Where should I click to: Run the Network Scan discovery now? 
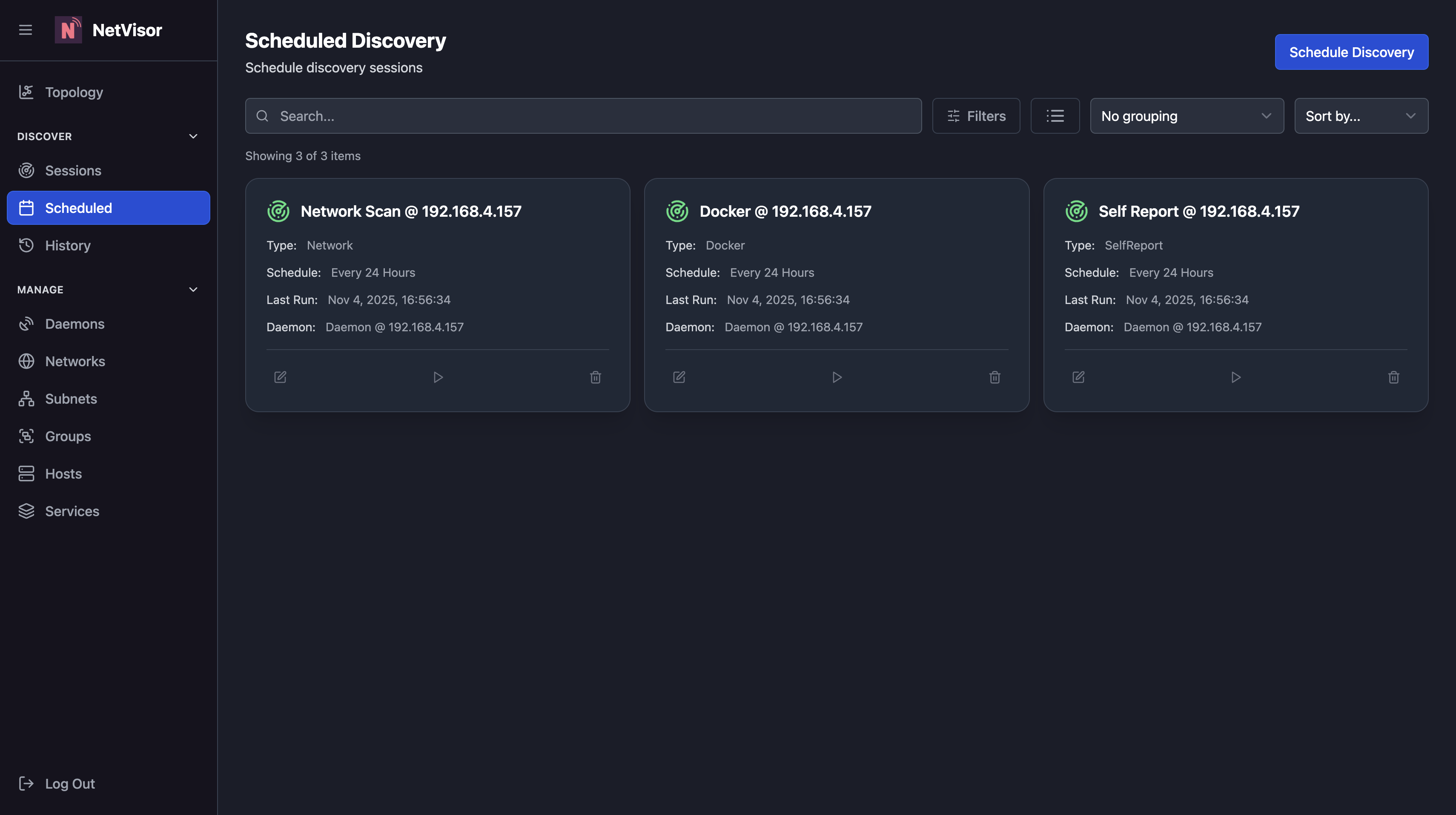click(438, 377)
